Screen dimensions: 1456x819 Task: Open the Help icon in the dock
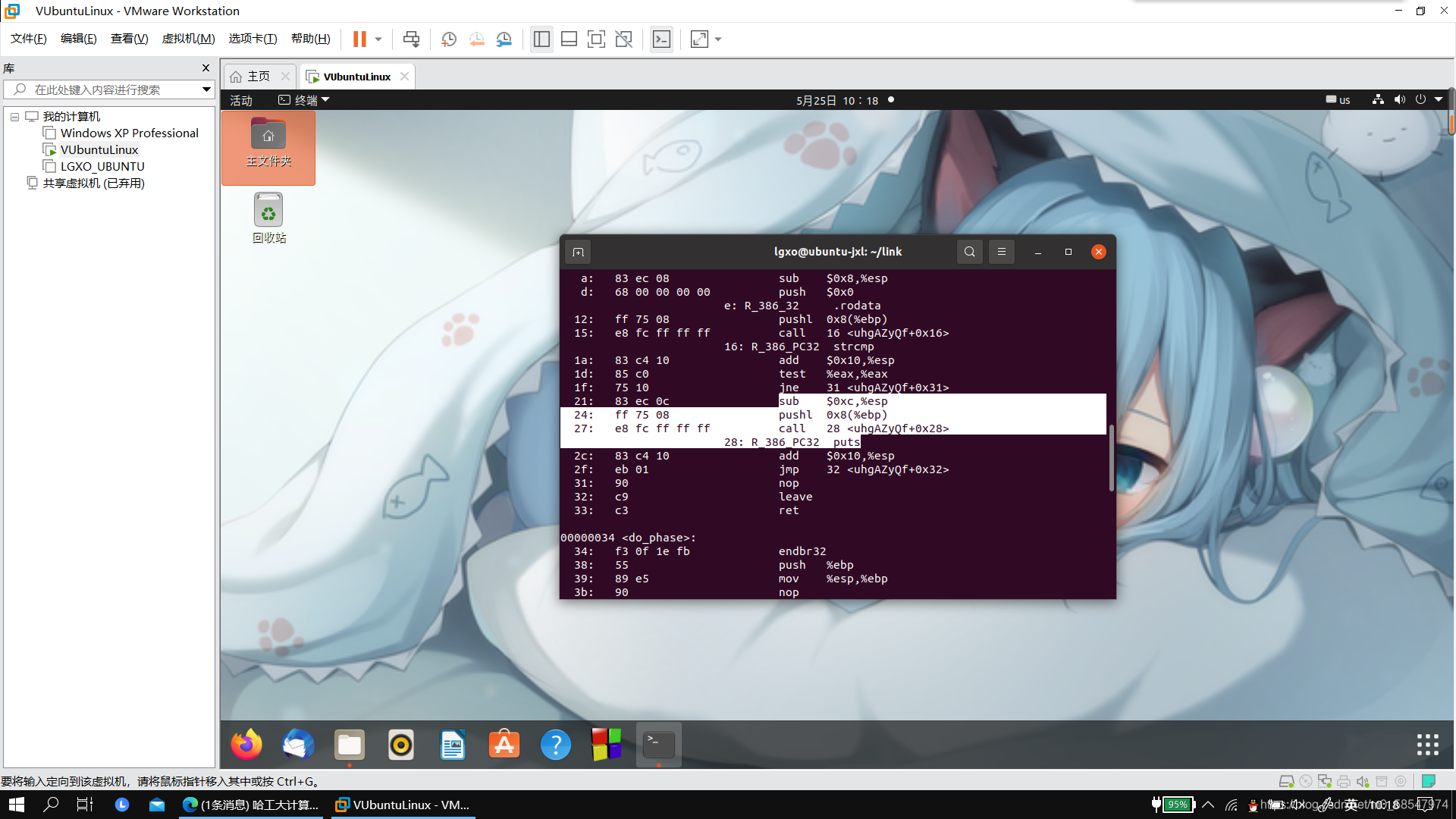(x=556, y=745)
